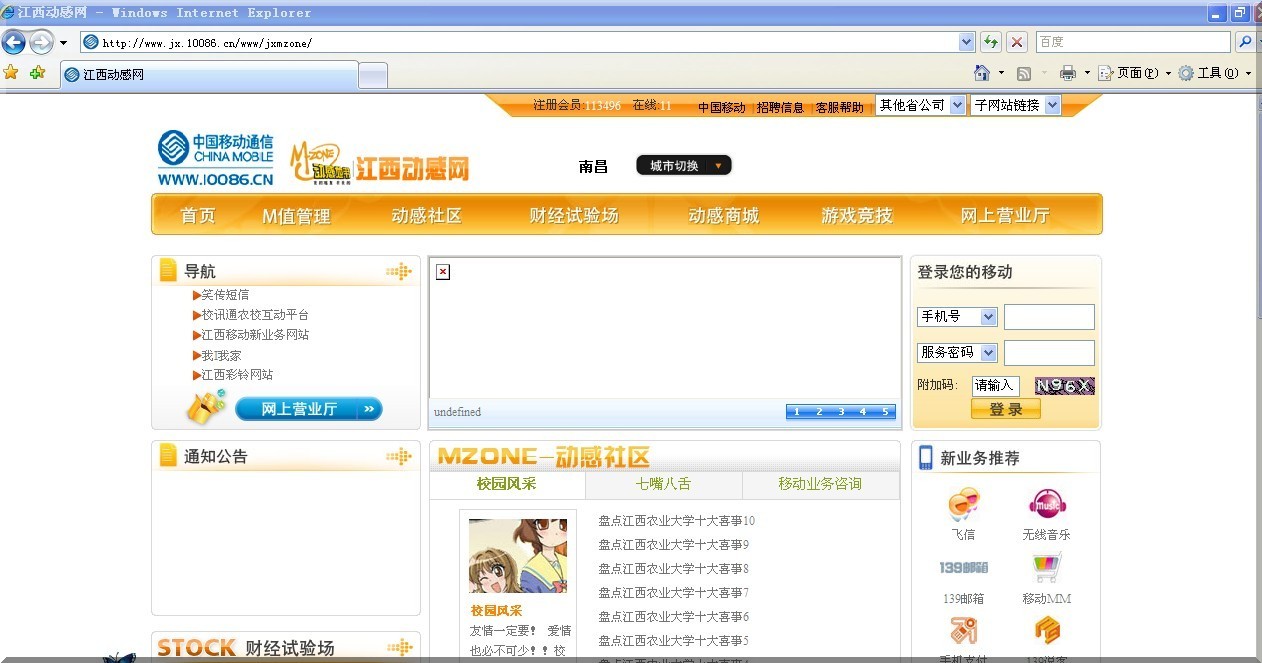
Task: Open the 移动MM shopping cart icon
Action: [1046, 568]
